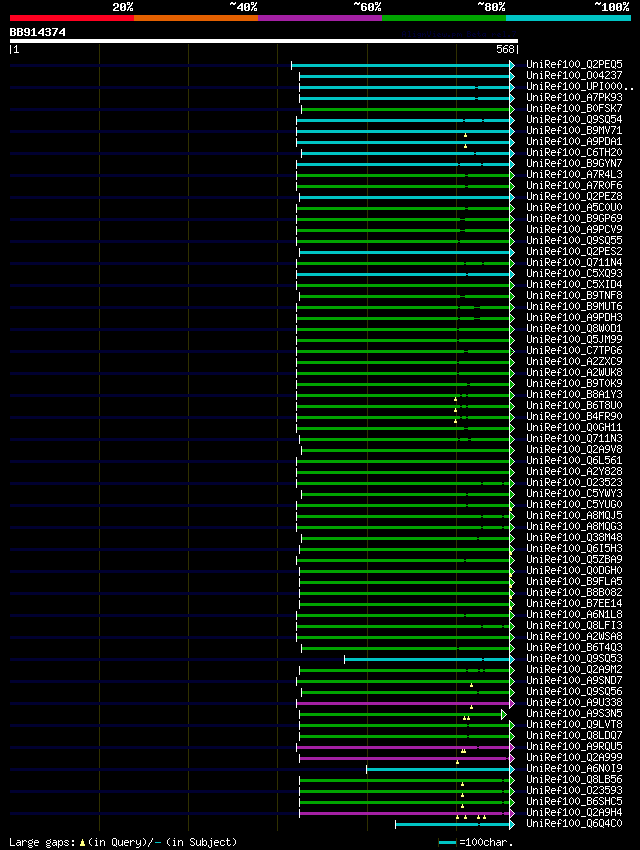Select UniRef100_B9GYN7 hit name

(x=574, y=163)
